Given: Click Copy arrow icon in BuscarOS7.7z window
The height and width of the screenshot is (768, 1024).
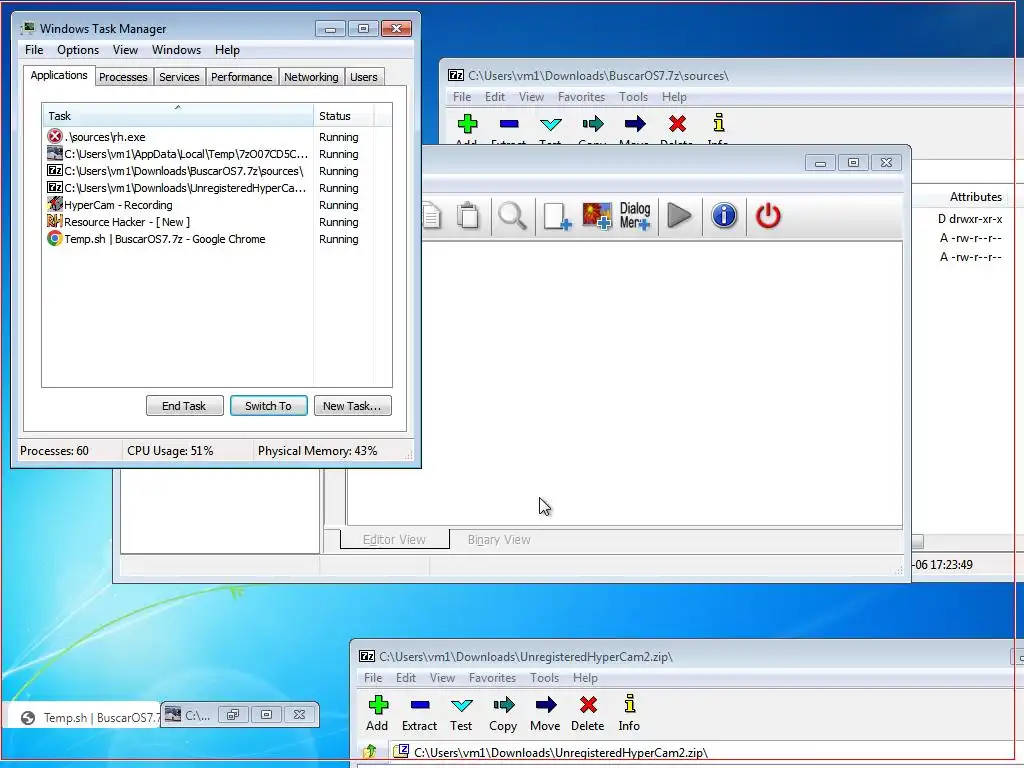Looking at the screenshot, I should coord(593,123).
